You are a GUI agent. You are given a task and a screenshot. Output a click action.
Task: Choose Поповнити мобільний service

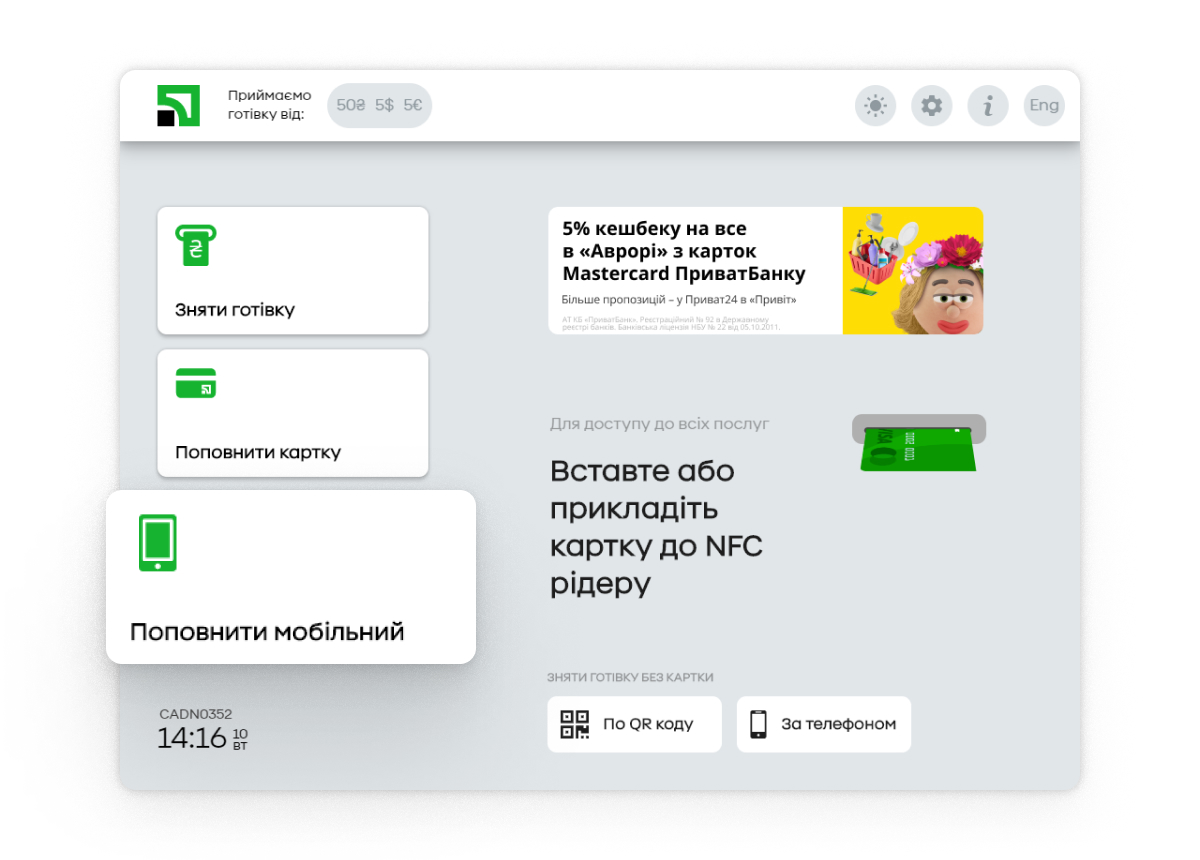tap(291, 575)
